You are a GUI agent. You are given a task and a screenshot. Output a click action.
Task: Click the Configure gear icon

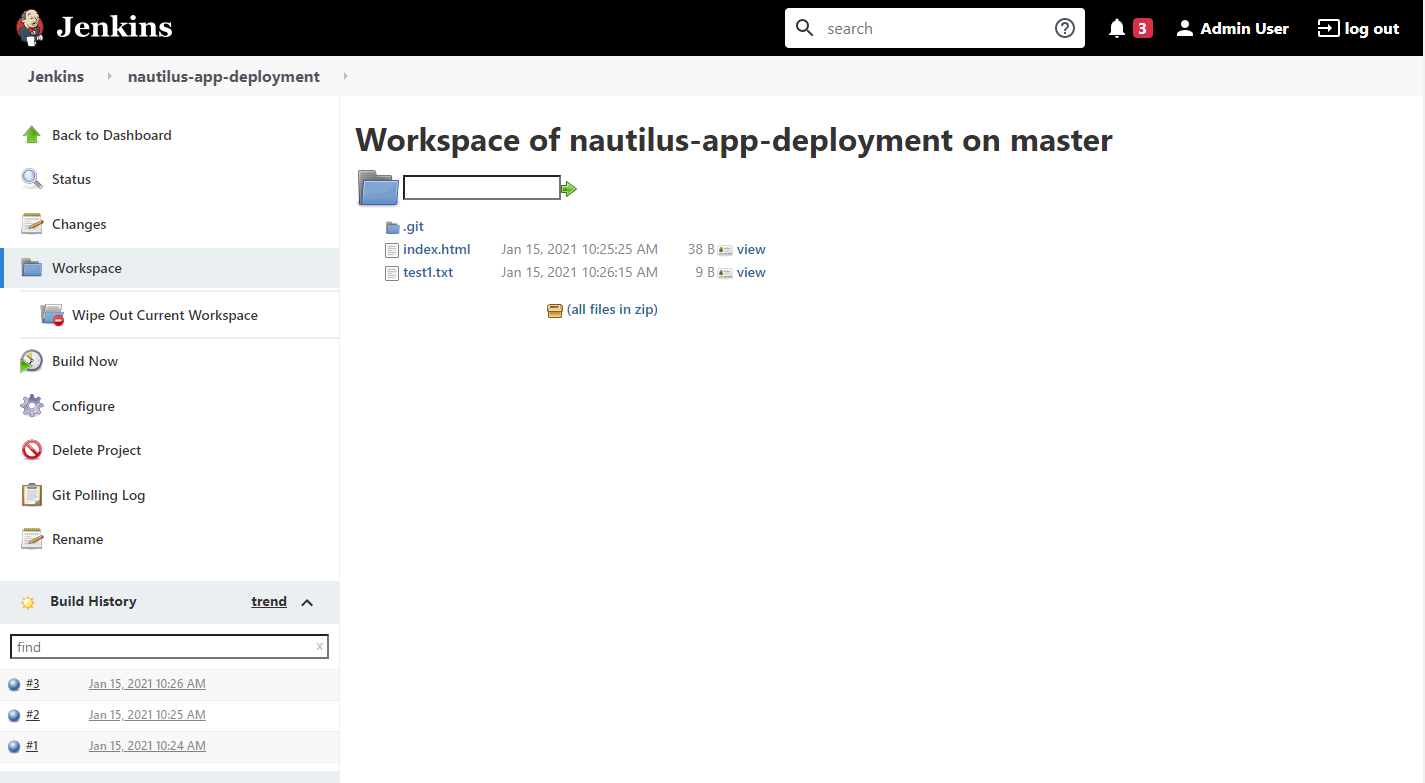[32, 406]
